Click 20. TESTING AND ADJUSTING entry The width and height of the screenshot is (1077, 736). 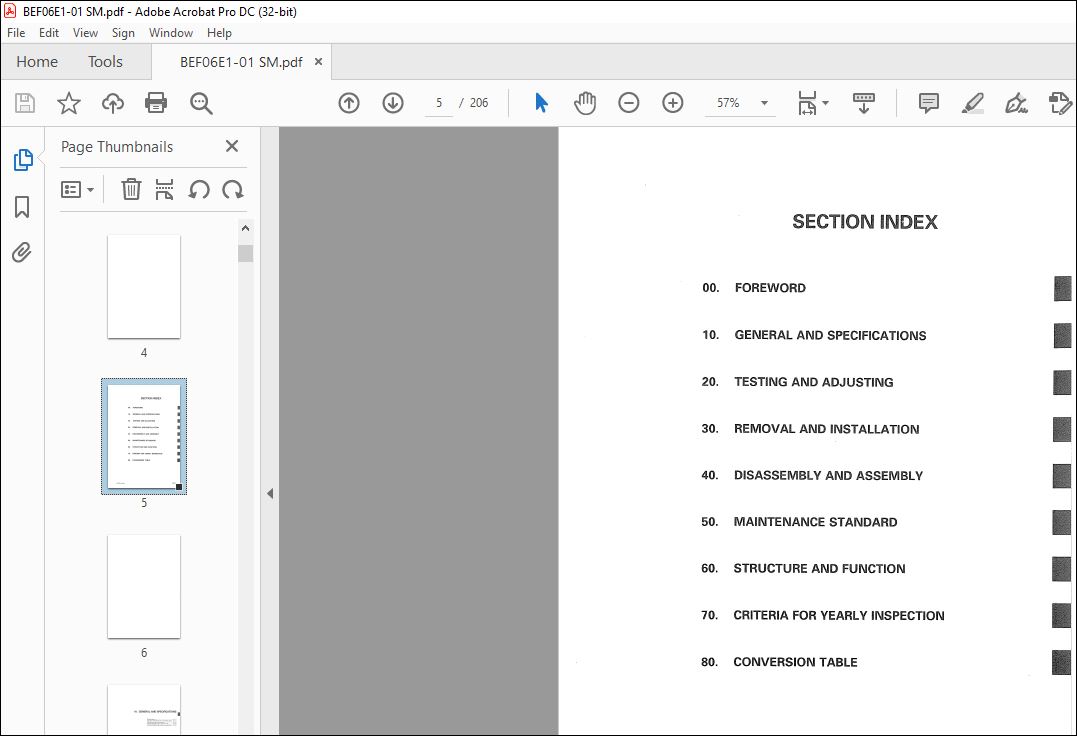[797, 382]
